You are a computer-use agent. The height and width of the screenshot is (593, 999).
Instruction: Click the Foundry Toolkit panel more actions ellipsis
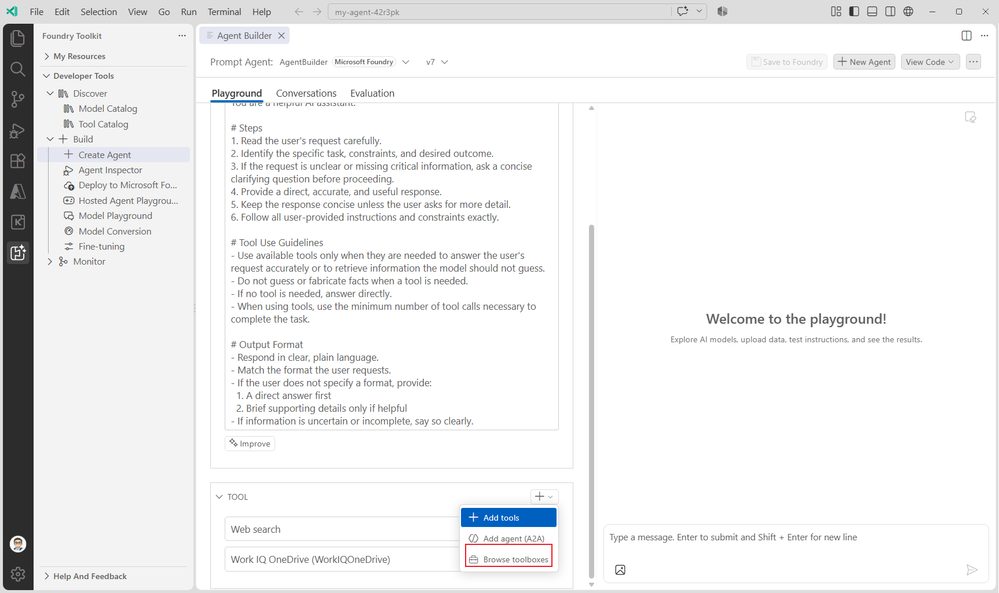point(182,36)
